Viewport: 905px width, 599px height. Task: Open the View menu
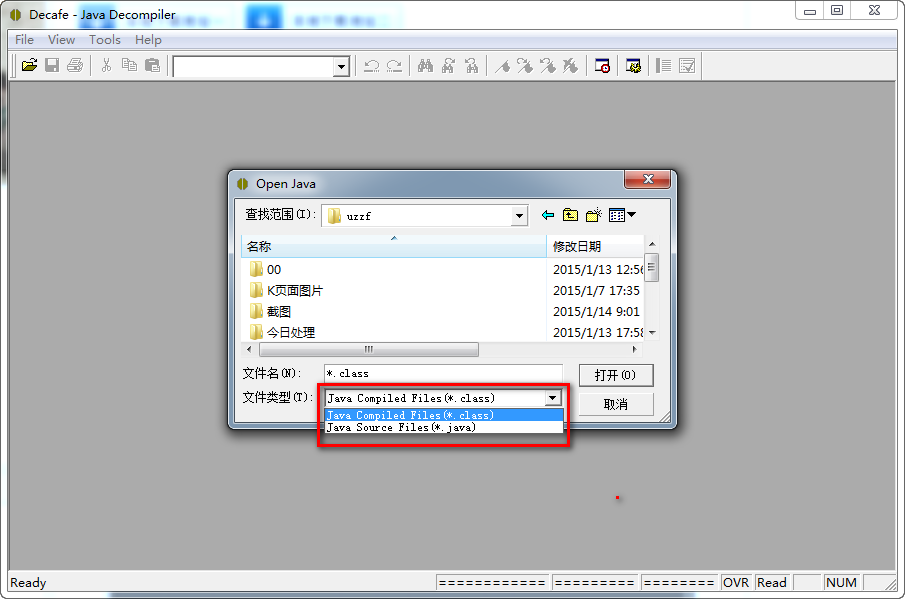[61, 40]
